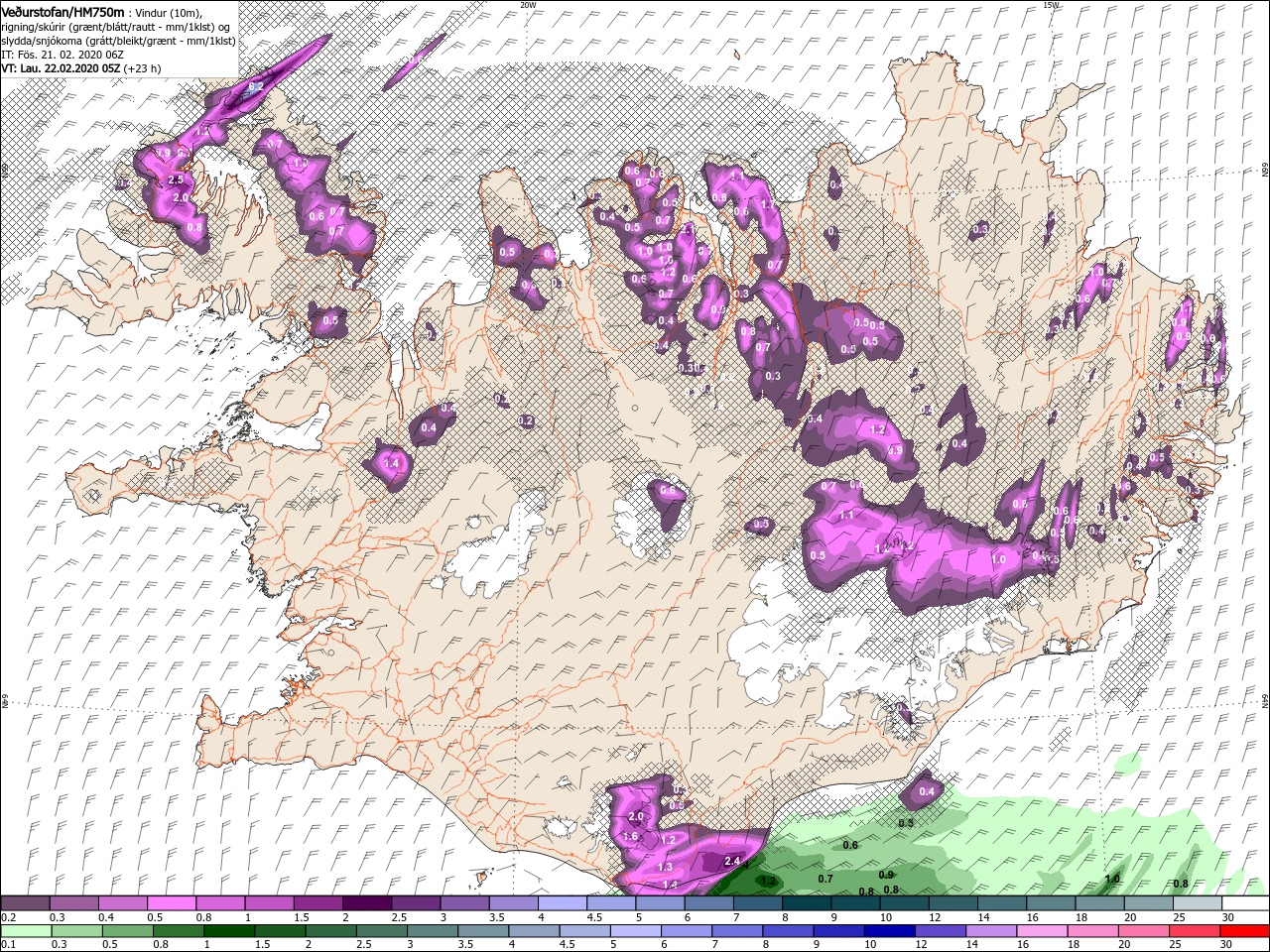Click the 1.6 snowfall value on the map
This screenshot has width=1270, height=952.
[x=629, y=836]
